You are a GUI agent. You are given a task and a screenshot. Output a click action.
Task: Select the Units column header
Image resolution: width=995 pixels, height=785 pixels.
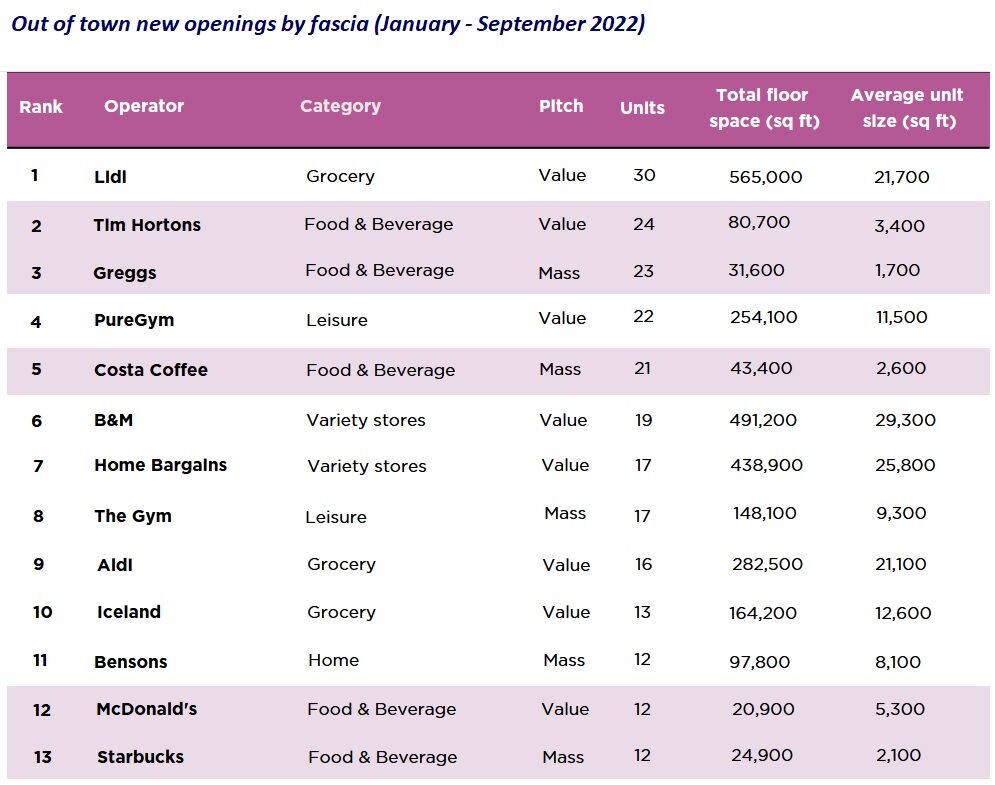click(642, 108)
